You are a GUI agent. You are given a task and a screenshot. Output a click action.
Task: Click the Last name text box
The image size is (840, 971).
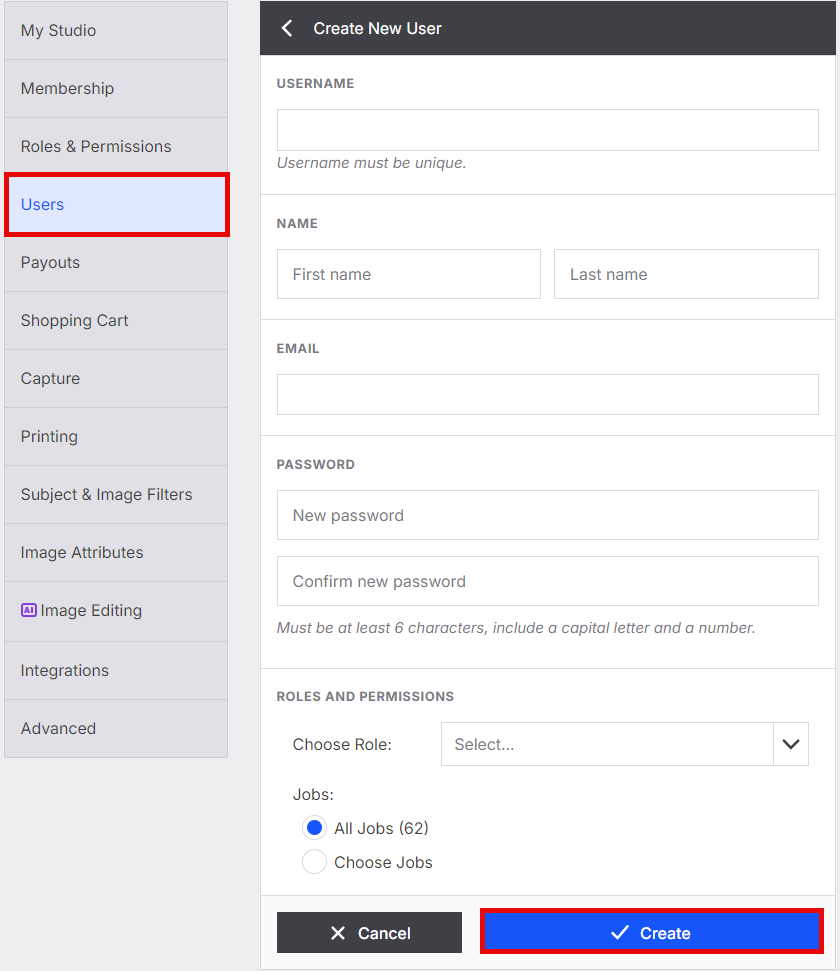686,274
